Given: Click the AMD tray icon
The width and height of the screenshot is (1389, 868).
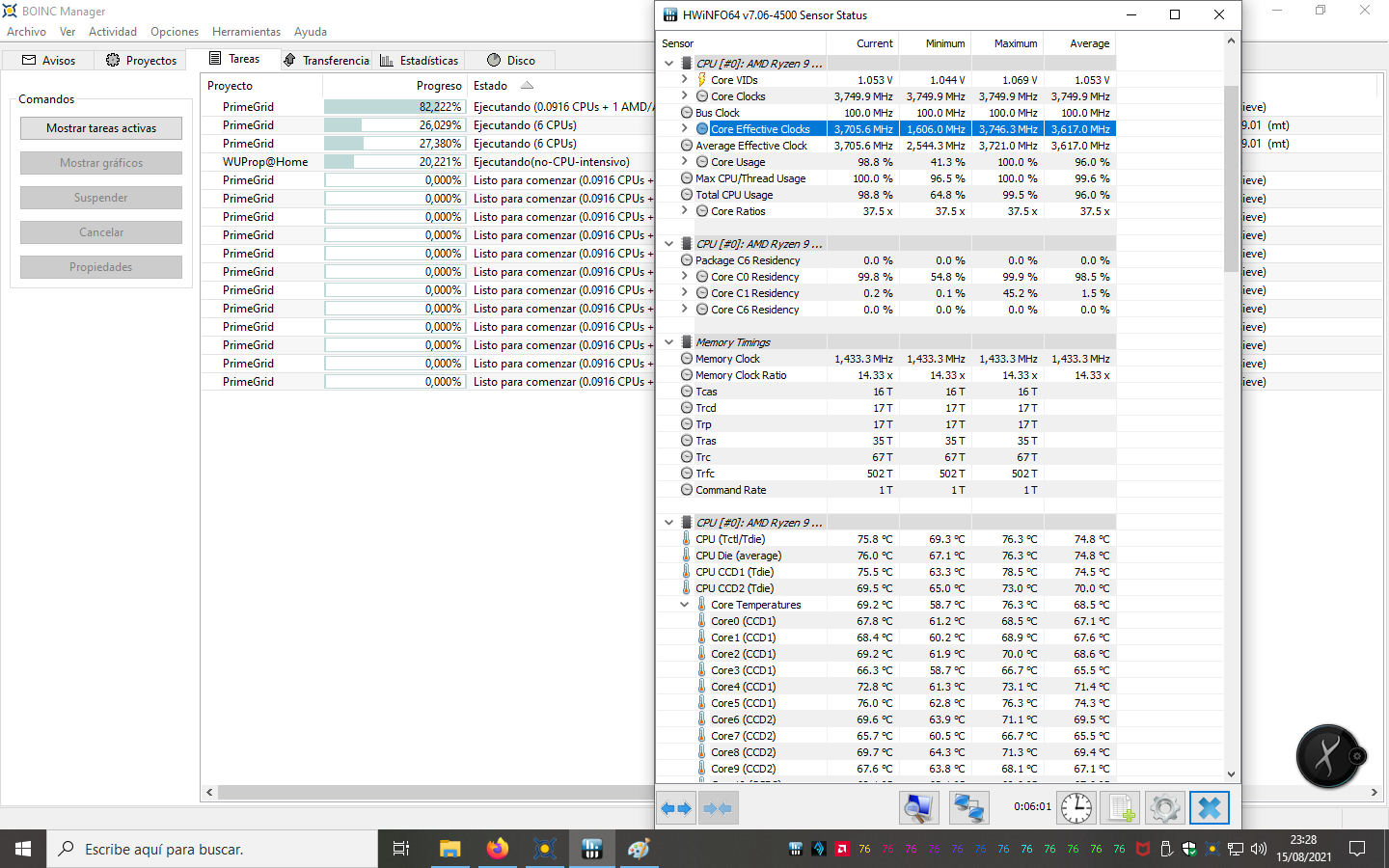Looking at the screenshot, I should 842,849.
